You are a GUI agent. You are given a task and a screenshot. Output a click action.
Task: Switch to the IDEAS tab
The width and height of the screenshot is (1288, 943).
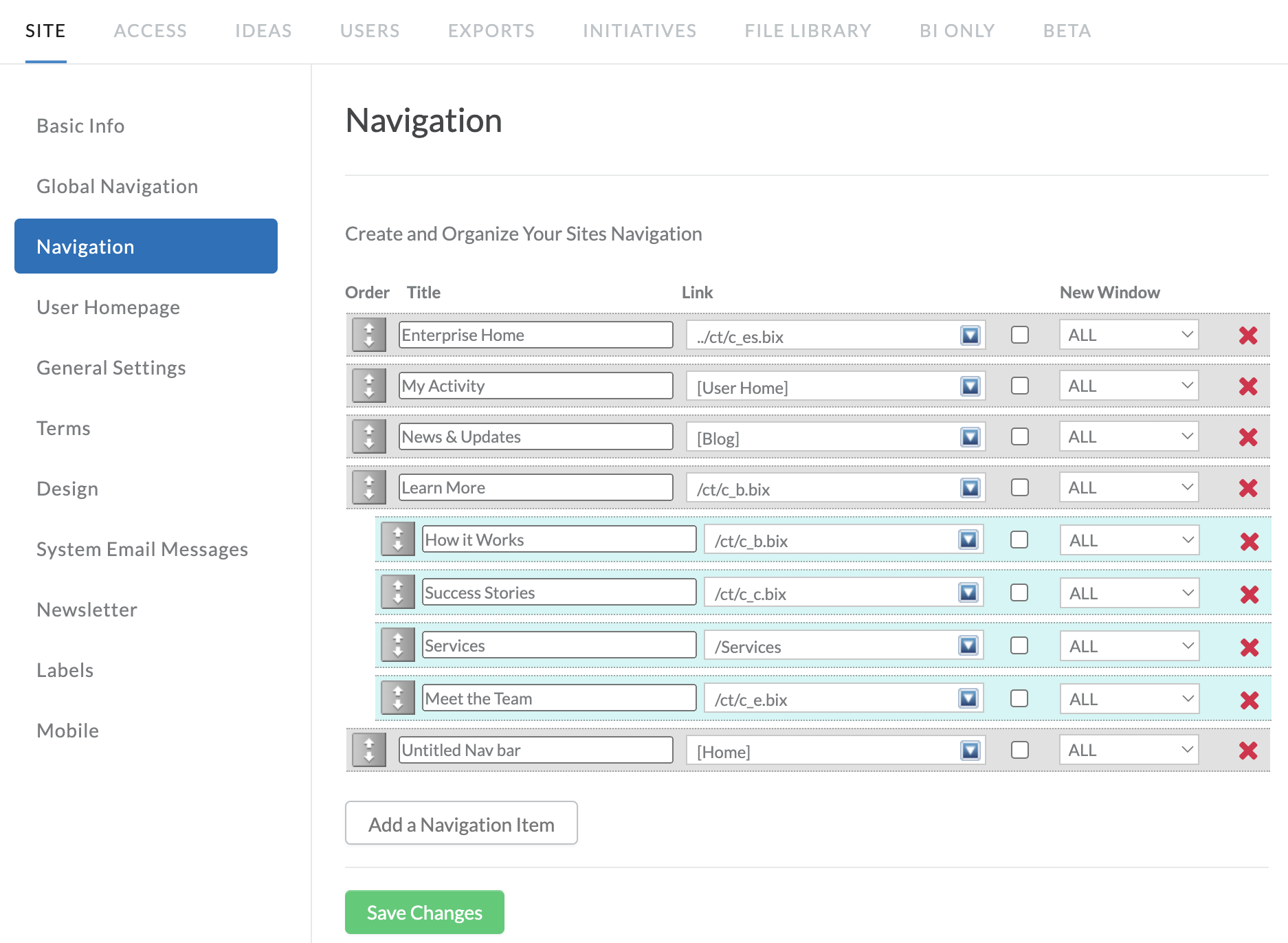point(263,31)
